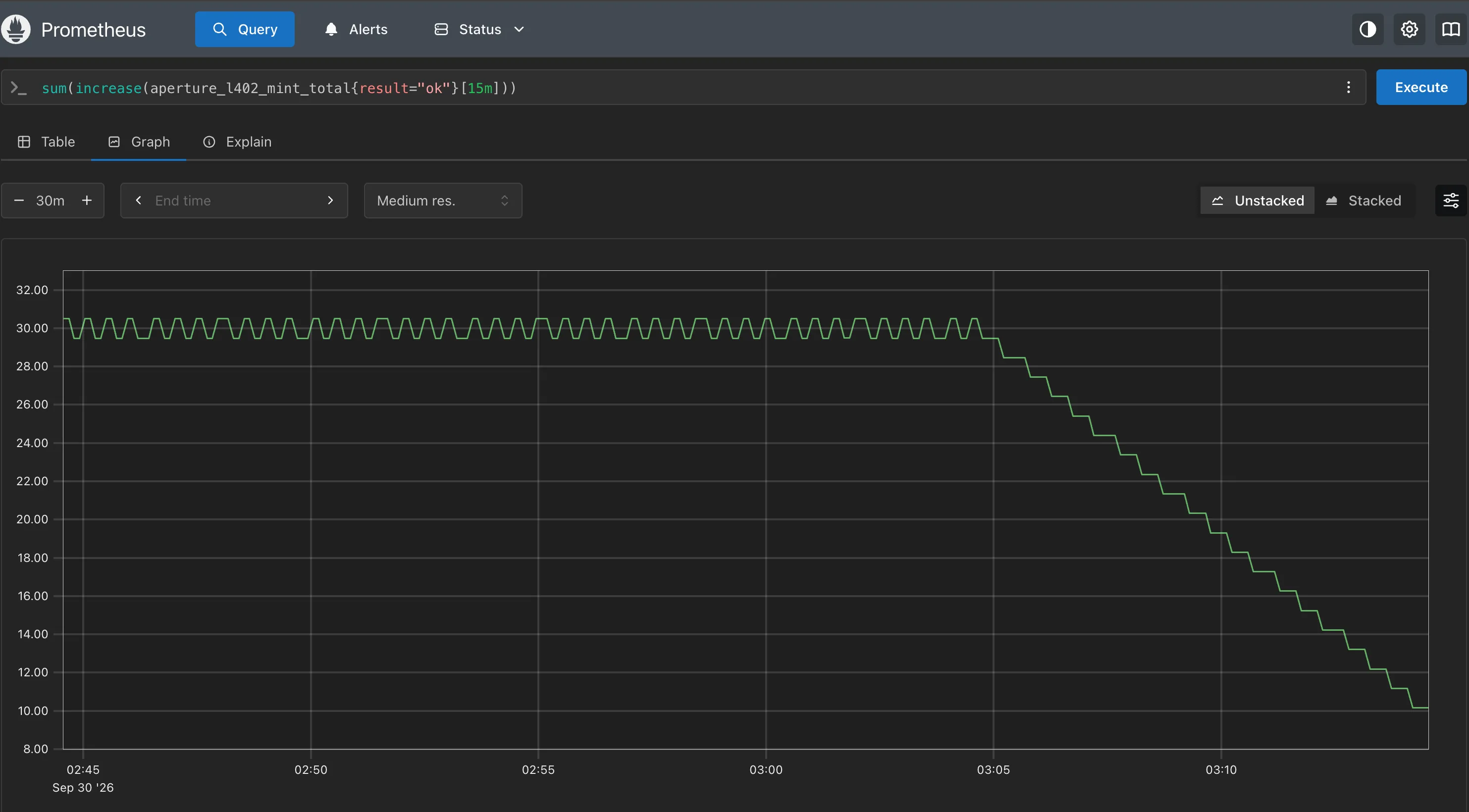The width and height of the screenshot is (1469, 812).
Task: Open the query three-dot options menu
Action: coord(1348,87)
